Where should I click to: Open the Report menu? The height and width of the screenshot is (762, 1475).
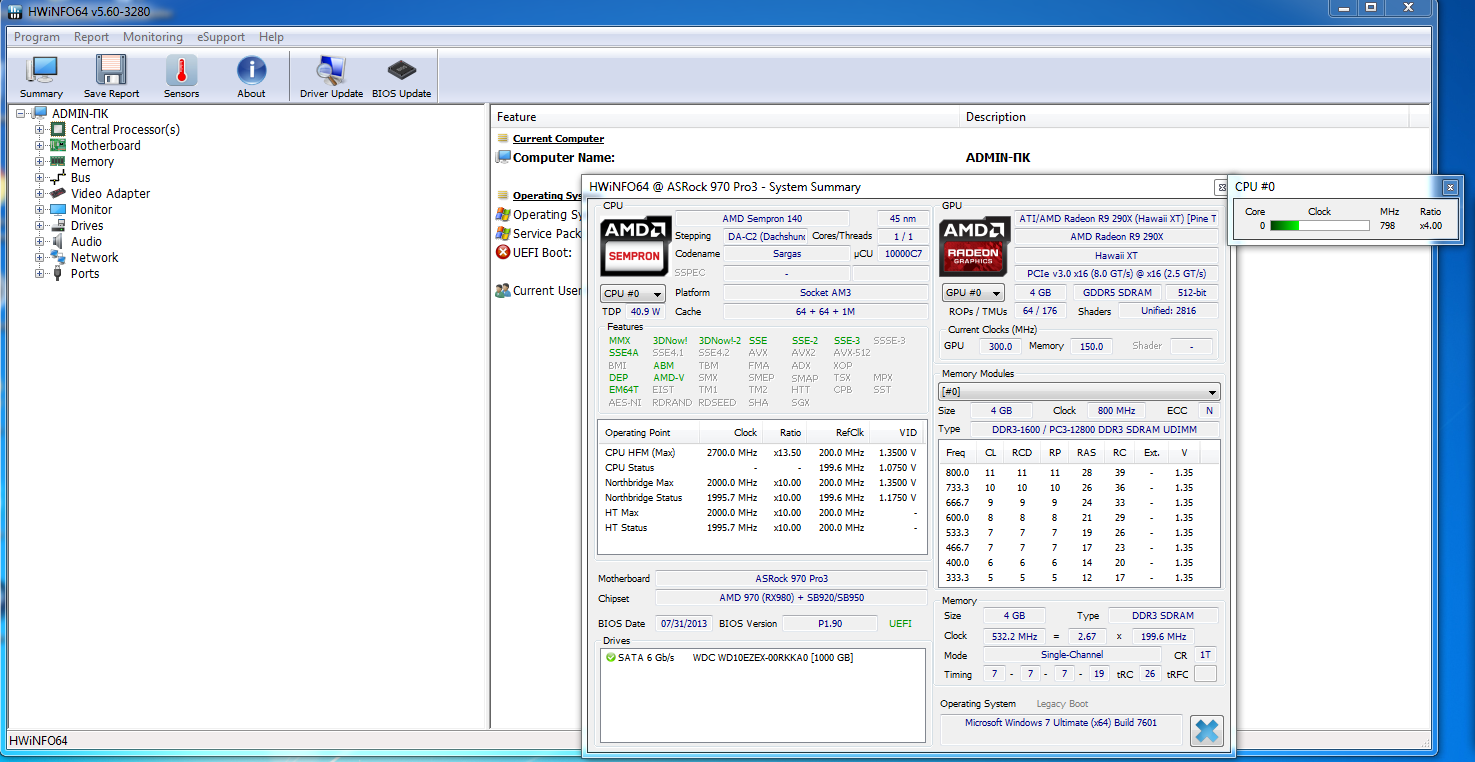tap(91, 37)
